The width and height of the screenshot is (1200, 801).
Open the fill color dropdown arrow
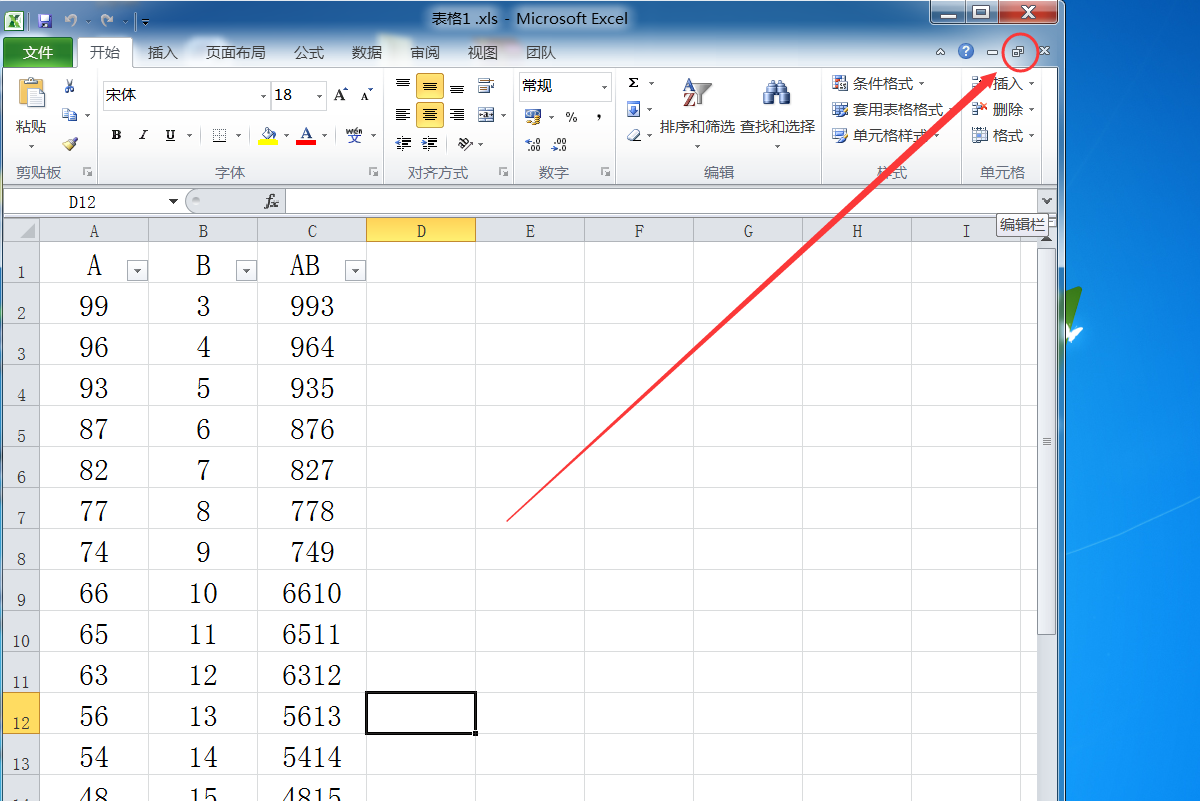[286, 136]
